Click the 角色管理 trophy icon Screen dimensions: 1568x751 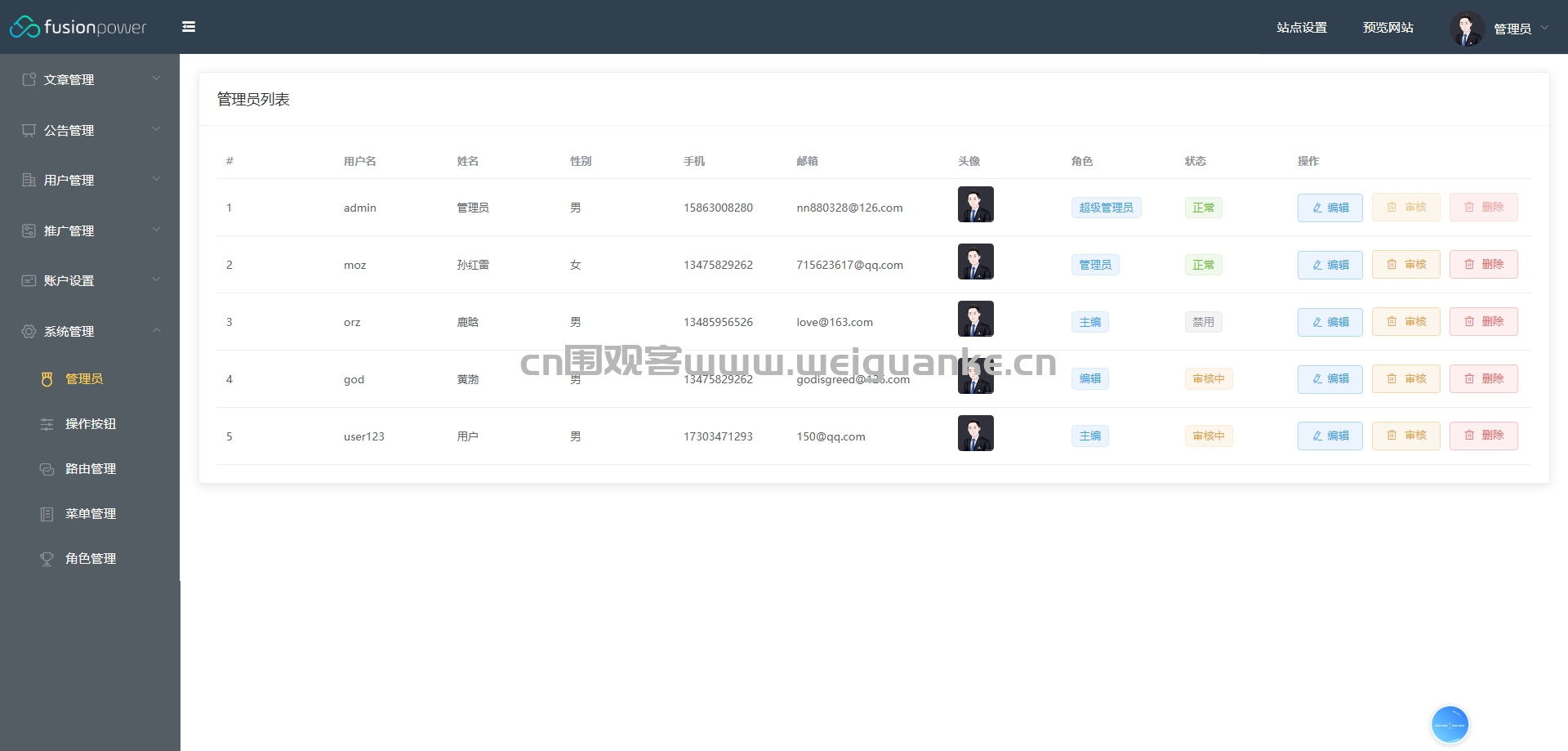point(47,559)
